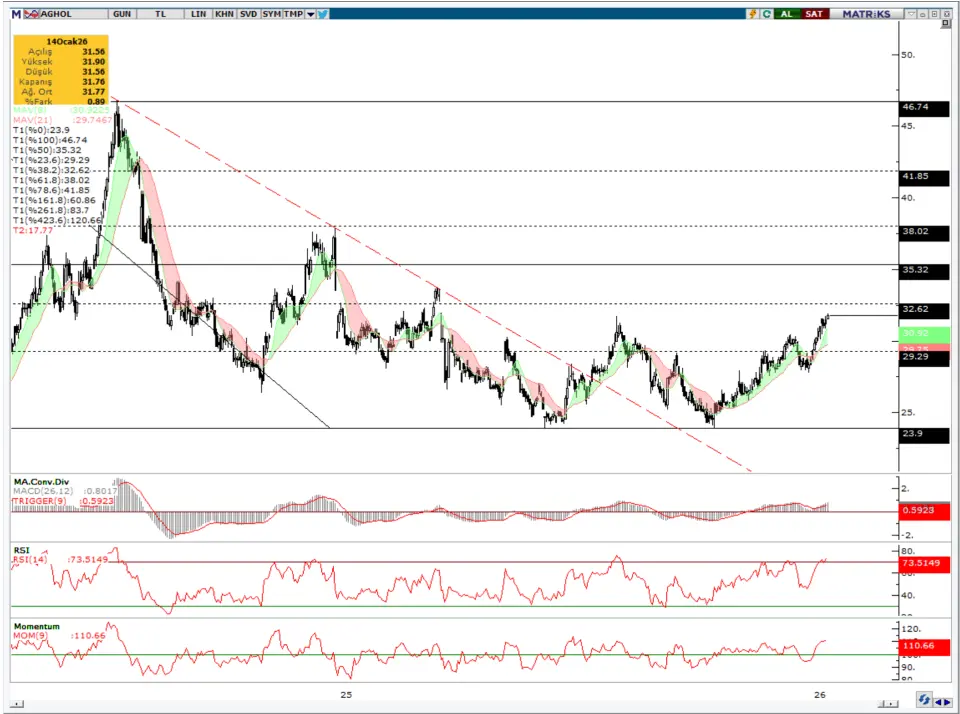The image size is (960, 714).
Task: Select the SYM toolbar item
Action: pyautogui.click(x=271, y=14)
